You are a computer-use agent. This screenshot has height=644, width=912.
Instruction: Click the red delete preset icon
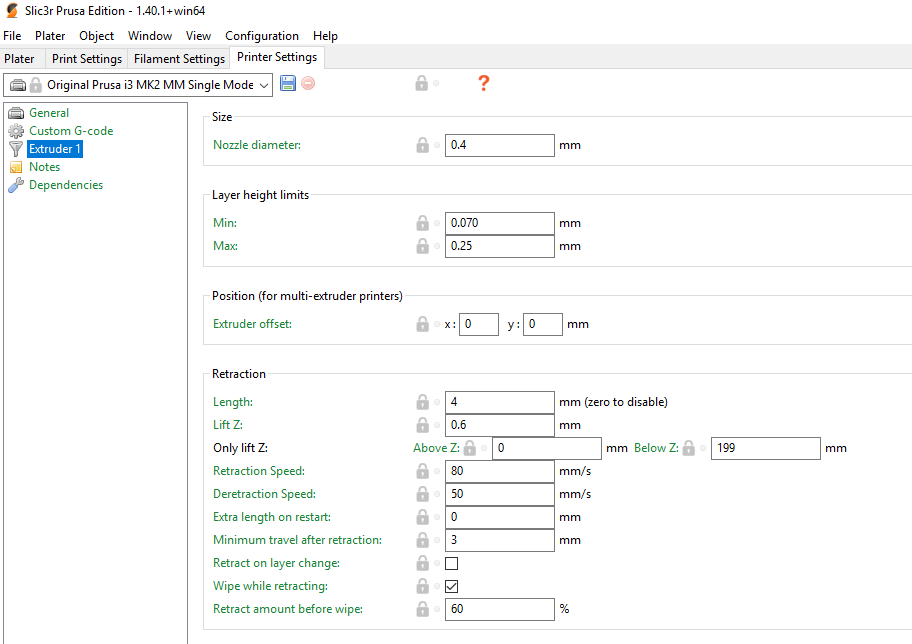(x=308, y=84)
